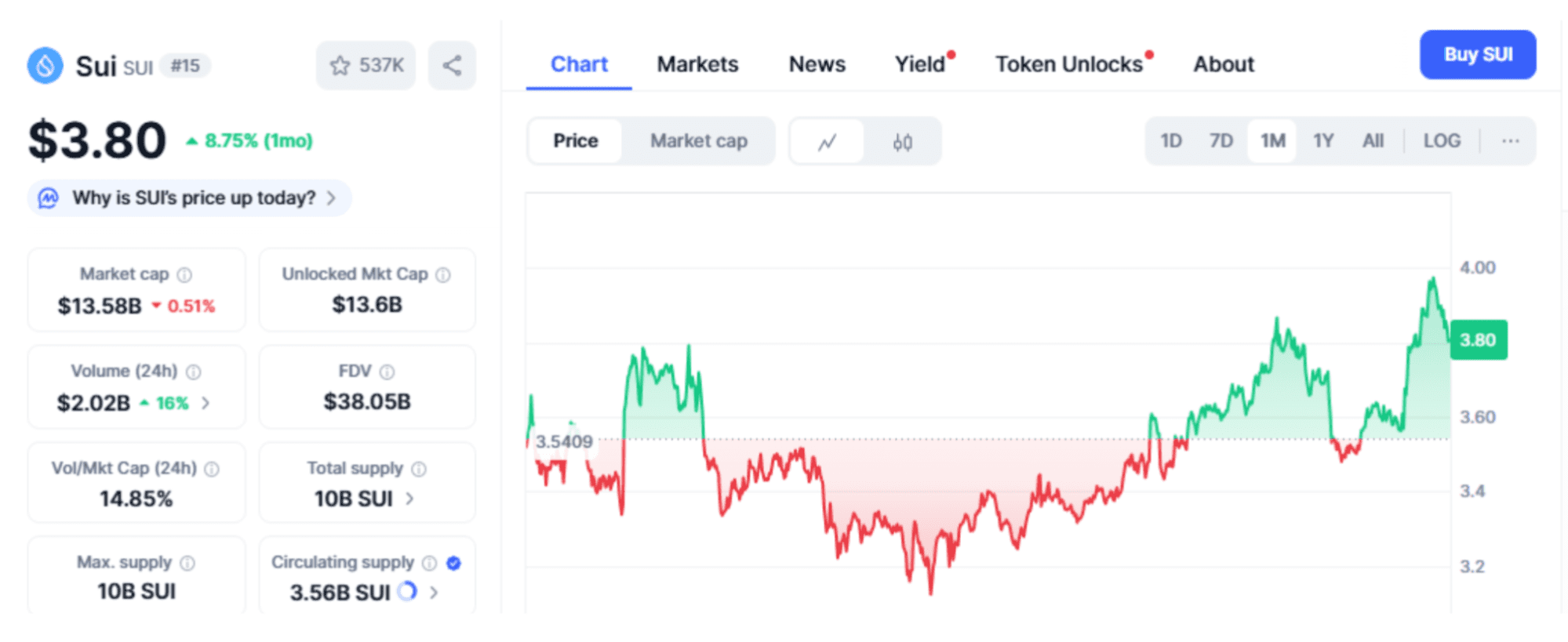Toggle the LOG scale option
1568x642 pixels.
point(1442,141)
